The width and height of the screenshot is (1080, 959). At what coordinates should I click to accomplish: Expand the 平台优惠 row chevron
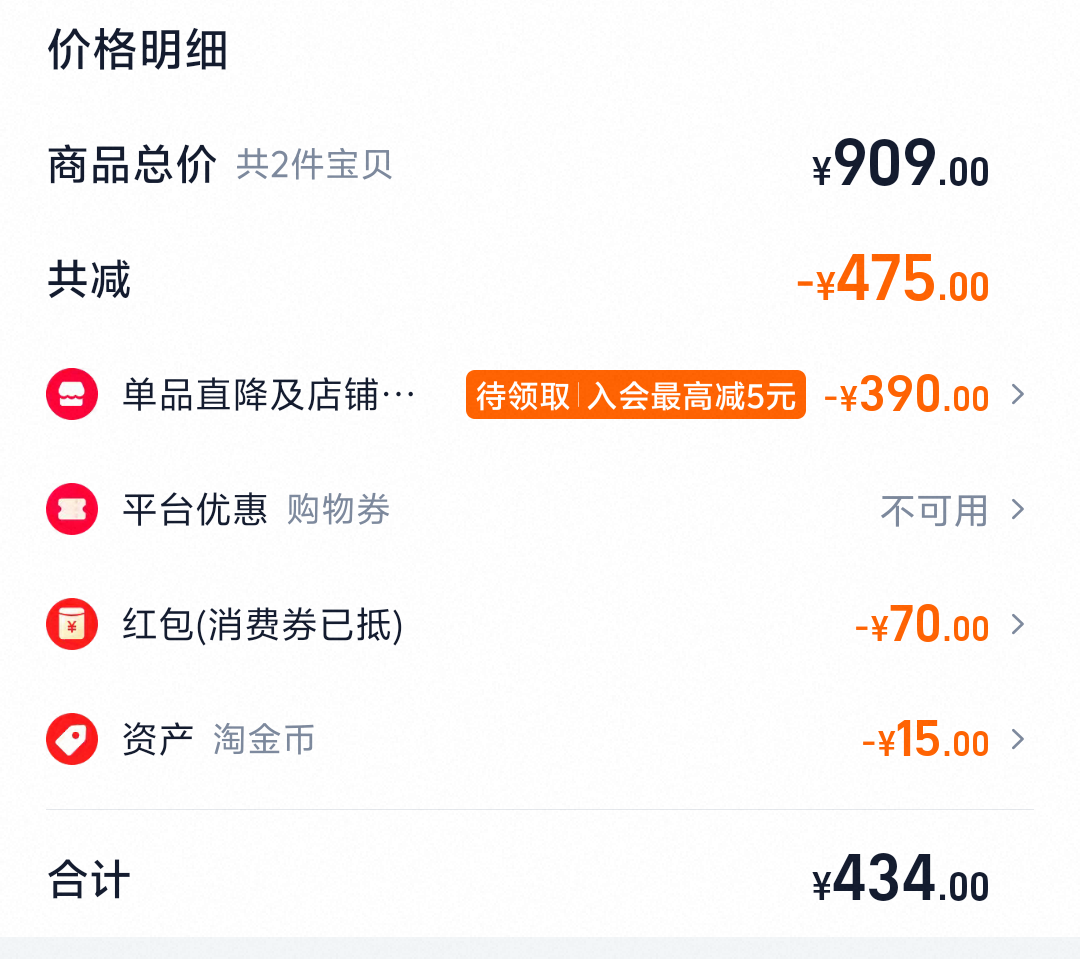pyautogui.click(x=1018, y=510)
